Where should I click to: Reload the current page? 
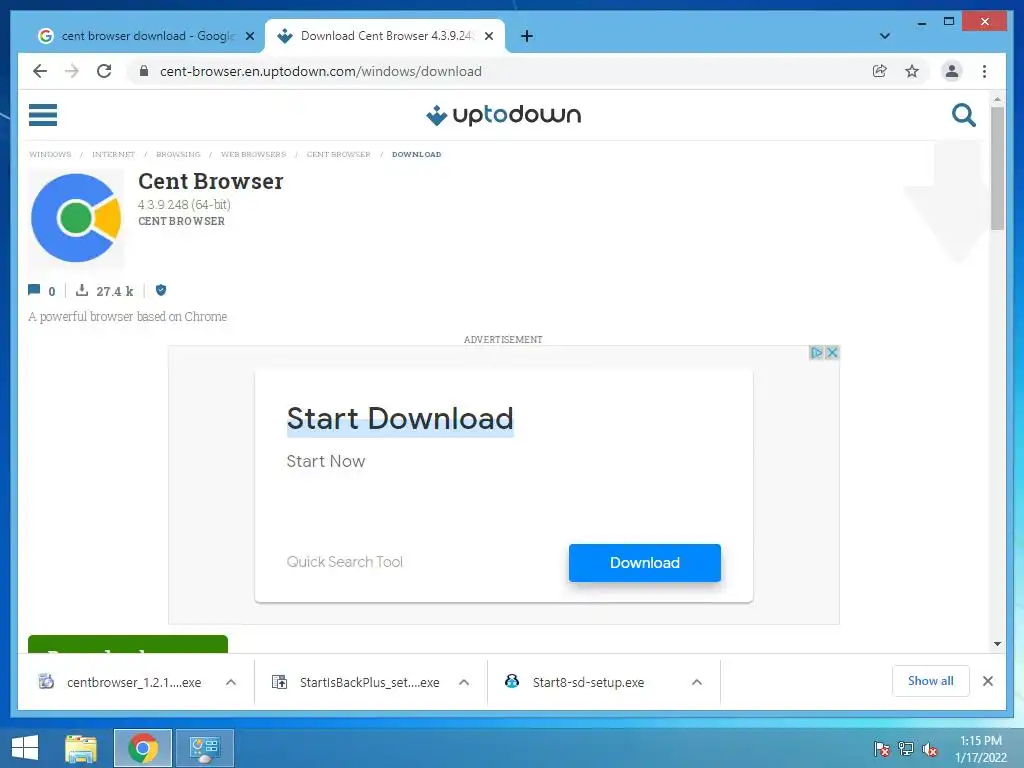(x=104, y=71)
